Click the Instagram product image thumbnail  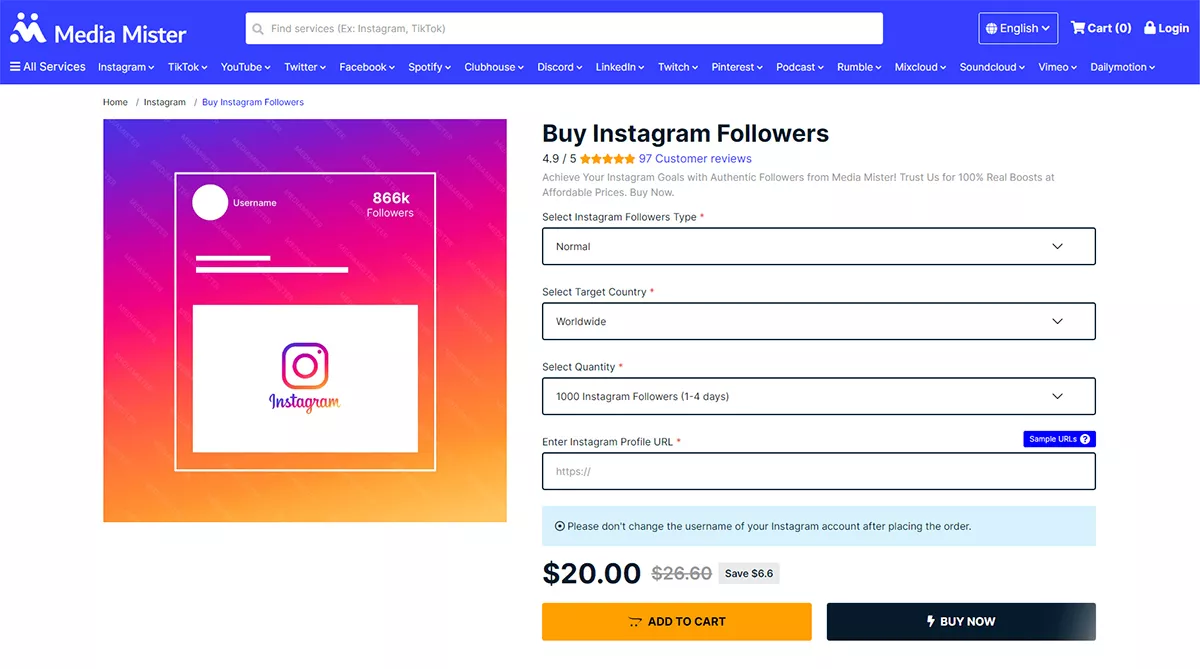click(305, 320)
